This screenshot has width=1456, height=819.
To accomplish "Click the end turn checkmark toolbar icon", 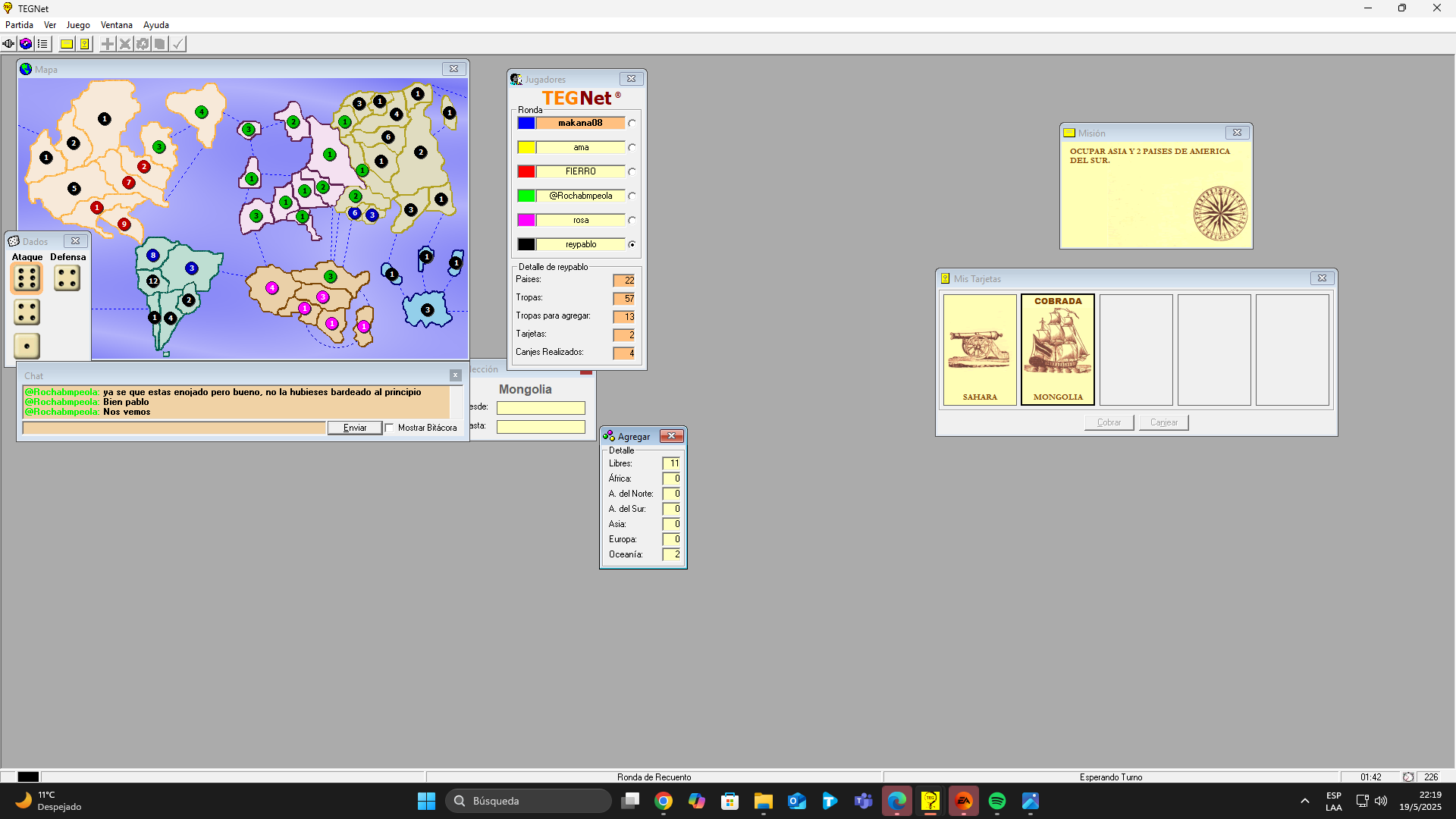I will pyautogui.click(x=177, y=44).
